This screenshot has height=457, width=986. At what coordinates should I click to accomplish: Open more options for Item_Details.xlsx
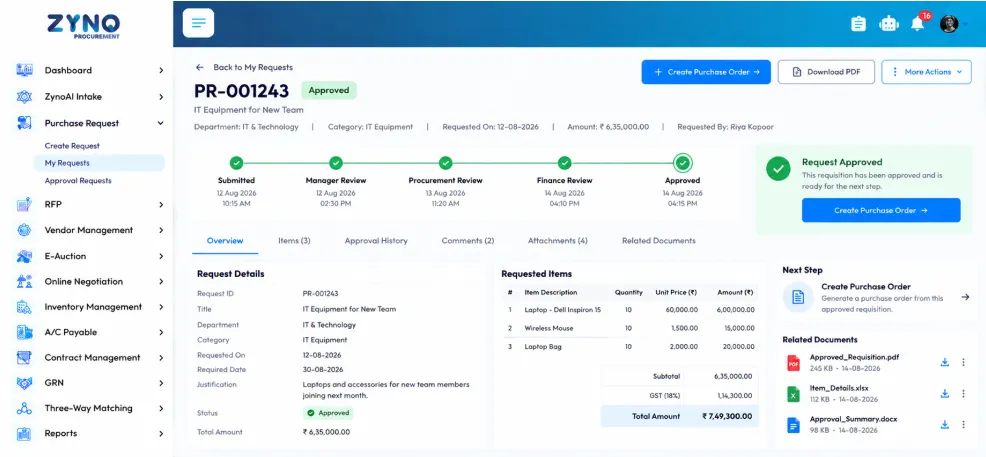963,394
